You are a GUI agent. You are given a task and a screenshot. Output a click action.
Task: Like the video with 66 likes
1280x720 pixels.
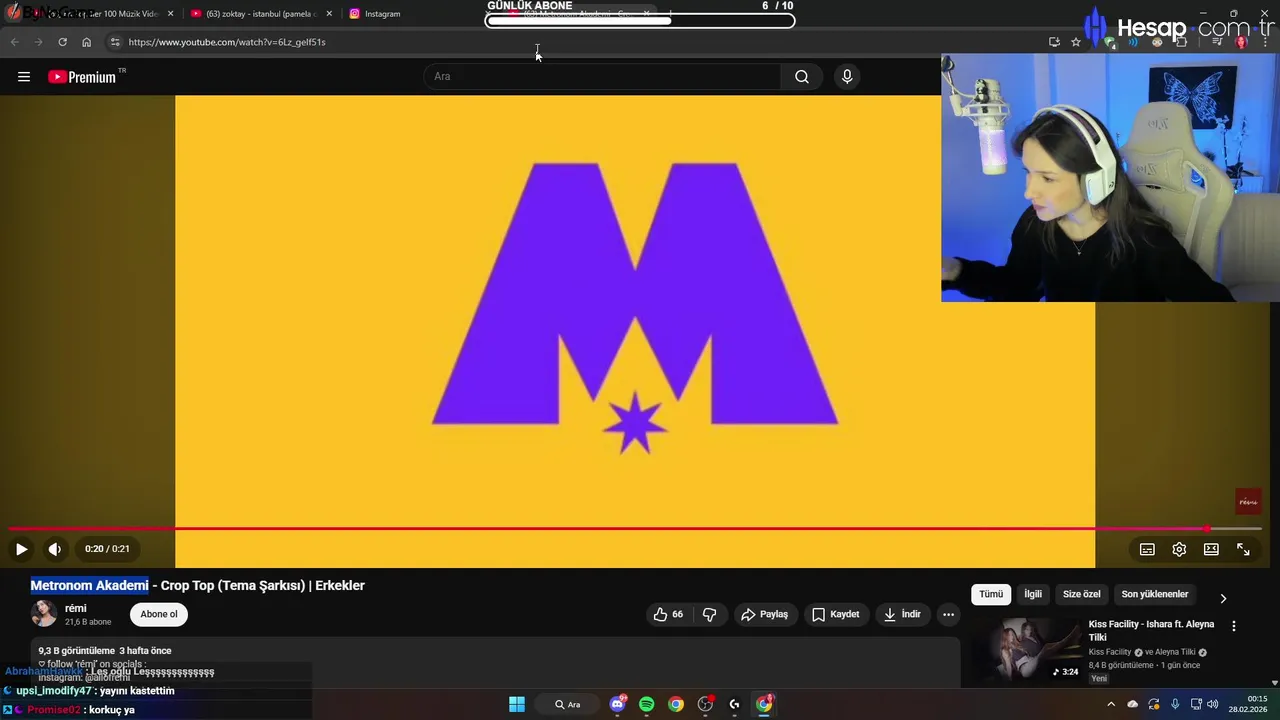tap(668, 614)
